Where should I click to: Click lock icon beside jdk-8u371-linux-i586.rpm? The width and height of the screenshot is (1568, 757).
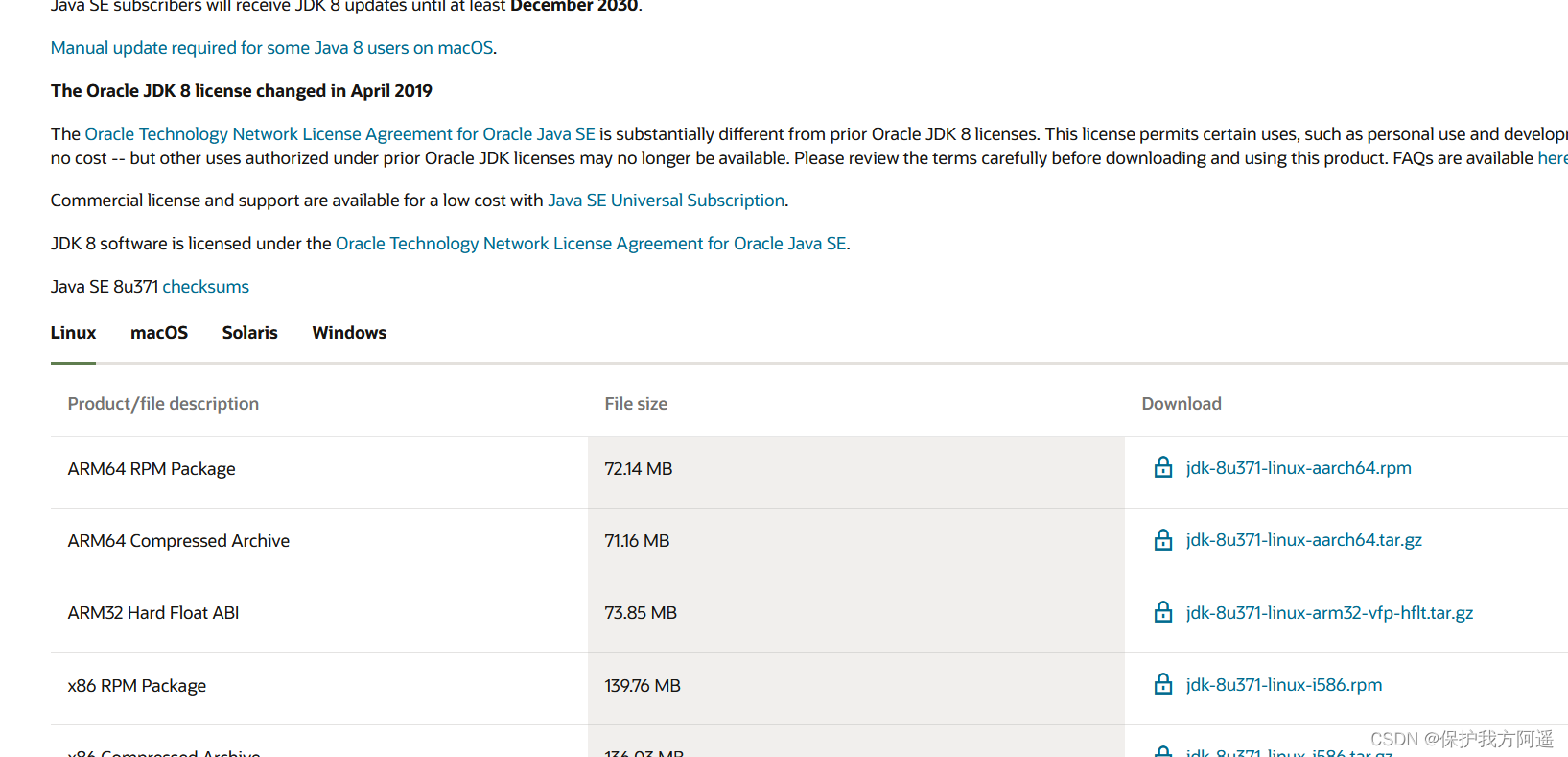coord(1162,684)
